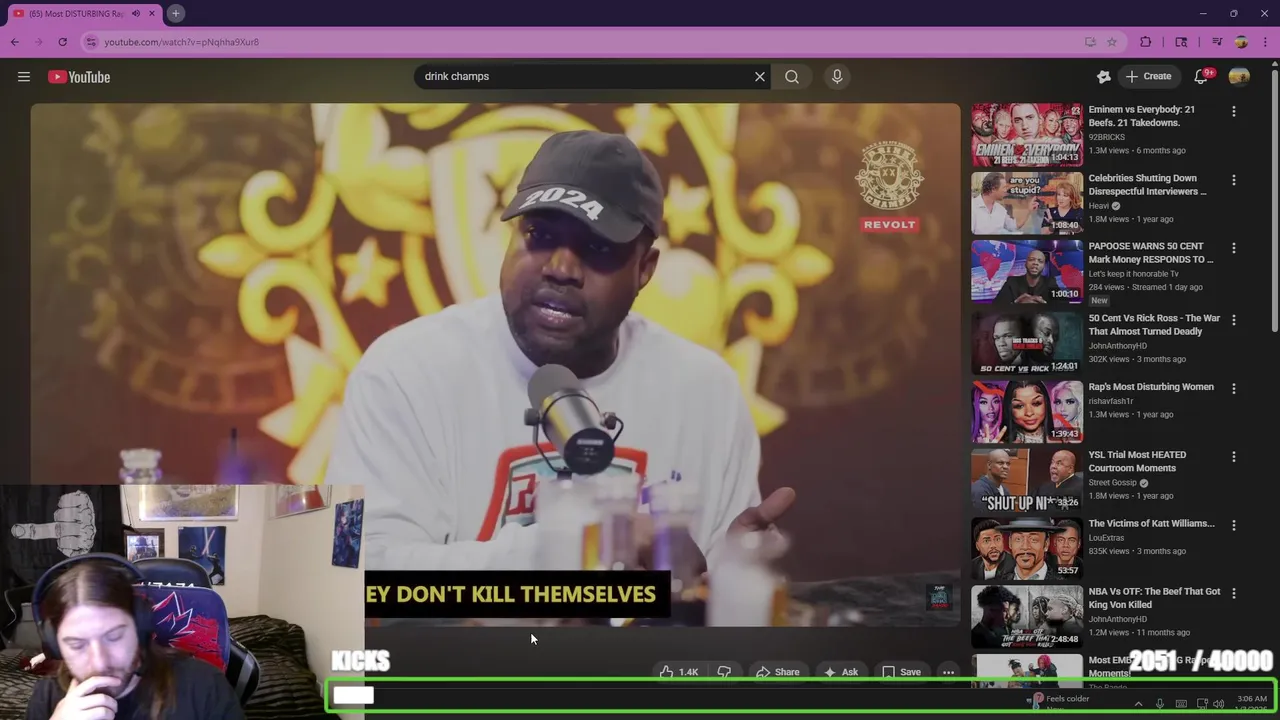The height and width of the screenshot is (720, 1280).
Task: Share this video
Action: coord(777,672)
